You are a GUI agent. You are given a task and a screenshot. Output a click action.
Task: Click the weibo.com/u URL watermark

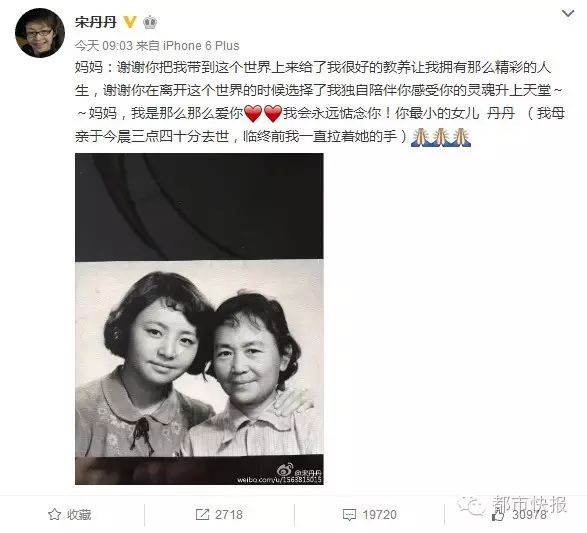pos(279,479)
